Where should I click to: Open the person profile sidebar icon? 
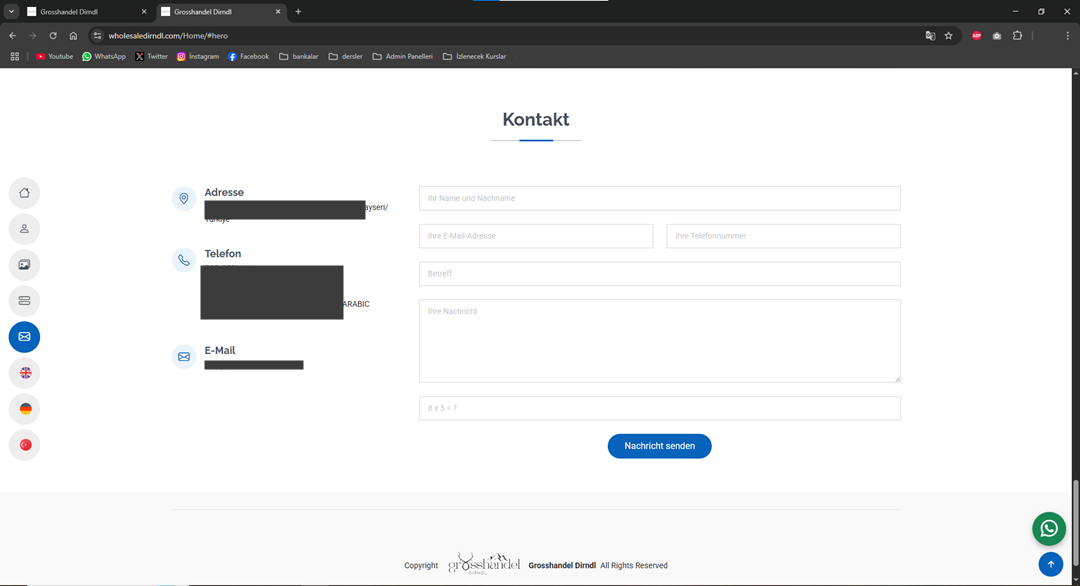click(x=24, y=229)
